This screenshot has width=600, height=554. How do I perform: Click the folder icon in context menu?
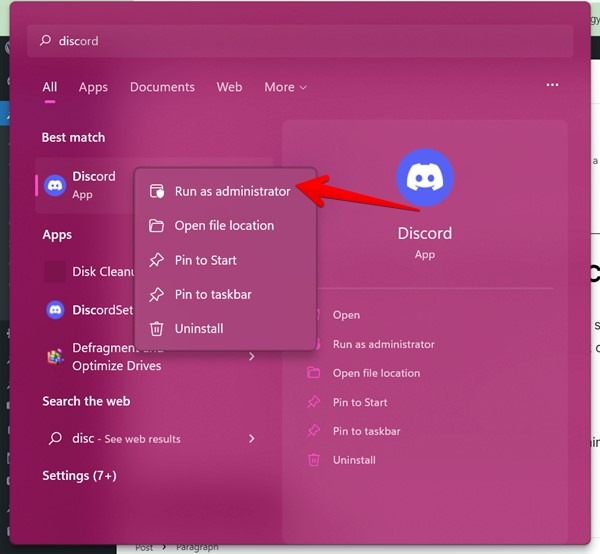[156, 226]
